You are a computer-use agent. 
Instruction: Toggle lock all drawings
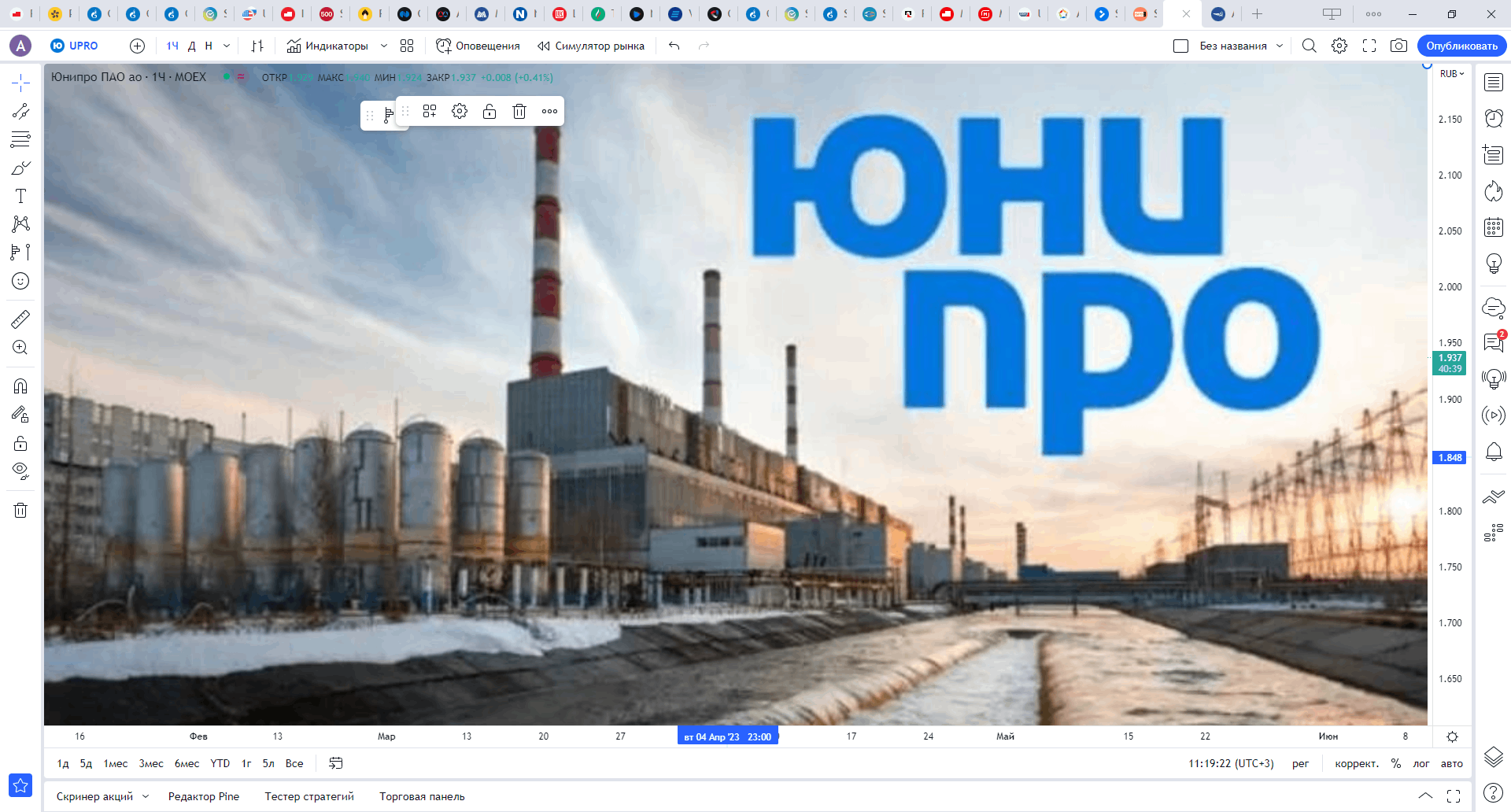click(x=20, y=443)
